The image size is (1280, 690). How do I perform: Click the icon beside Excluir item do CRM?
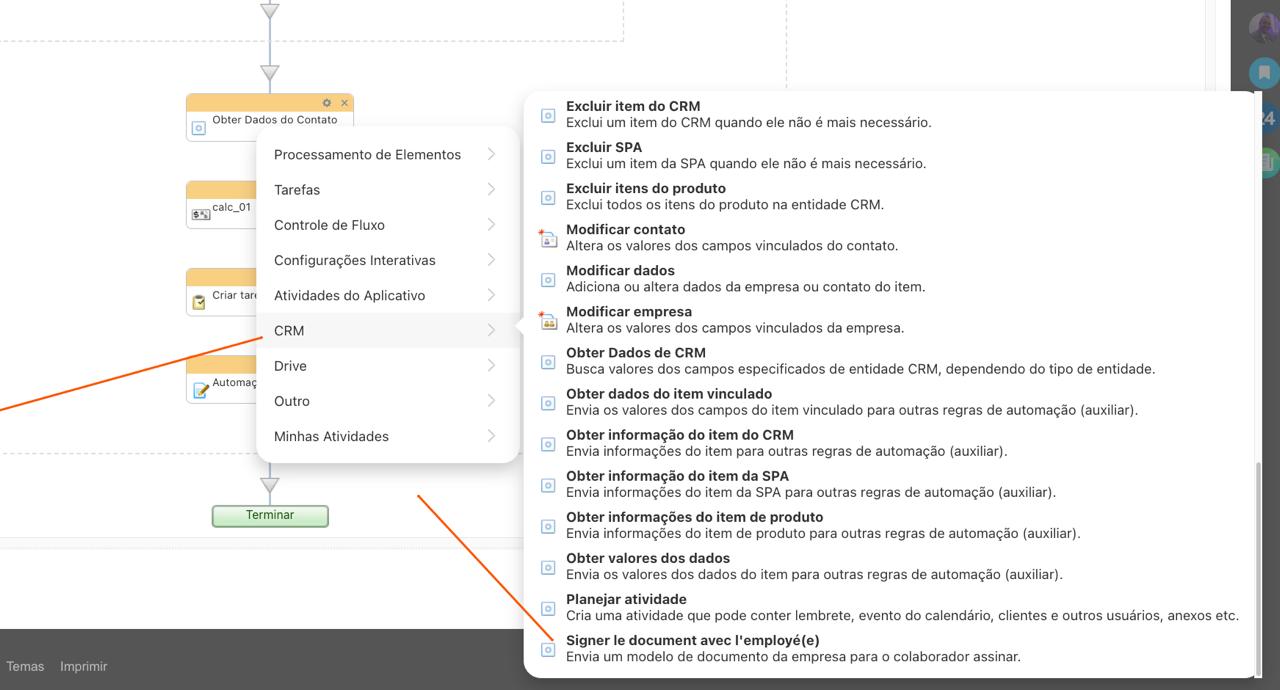[x=548, y=115]
